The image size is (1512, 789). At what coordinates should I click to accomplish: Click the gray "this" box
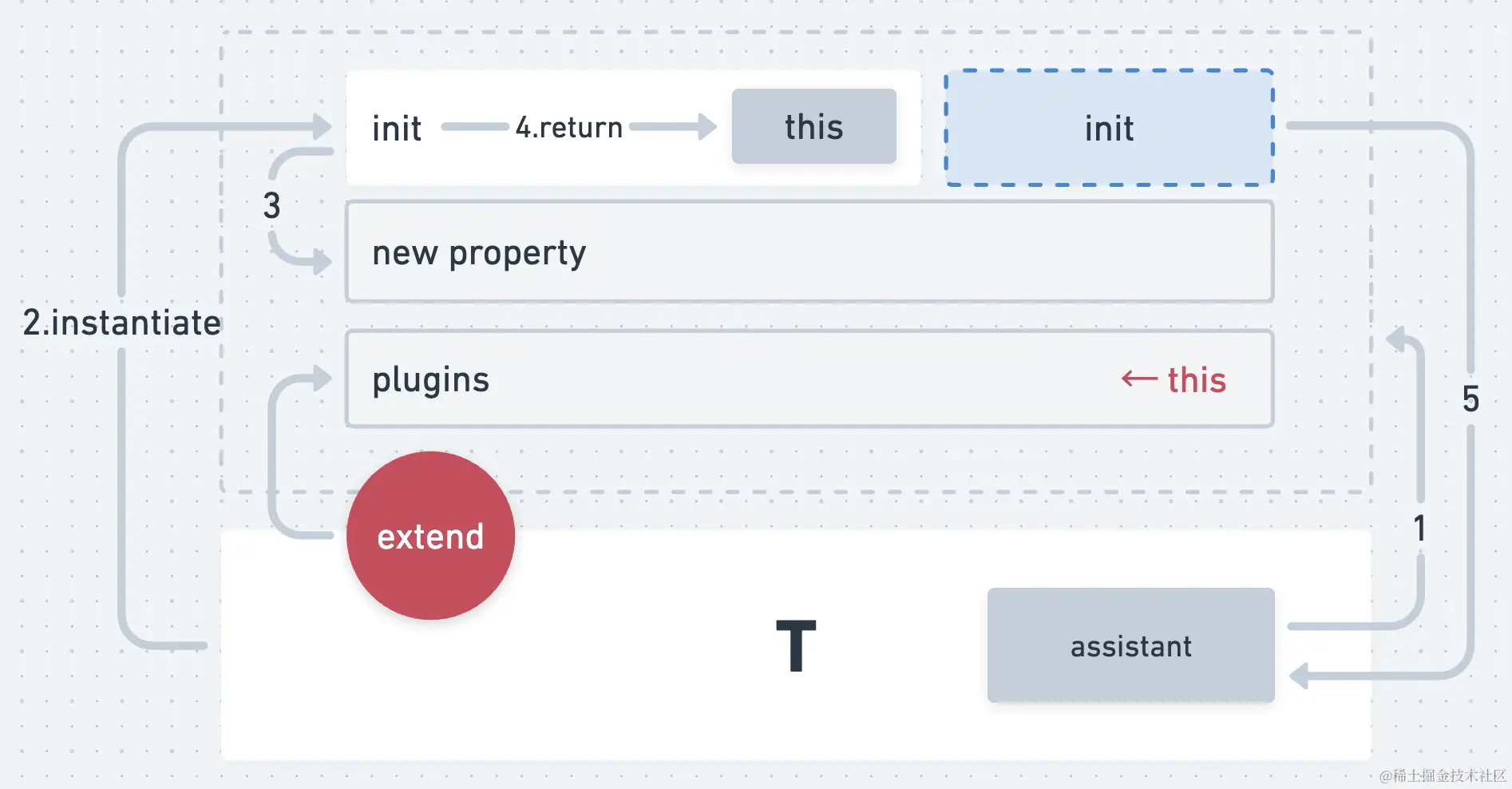point(813,127)
